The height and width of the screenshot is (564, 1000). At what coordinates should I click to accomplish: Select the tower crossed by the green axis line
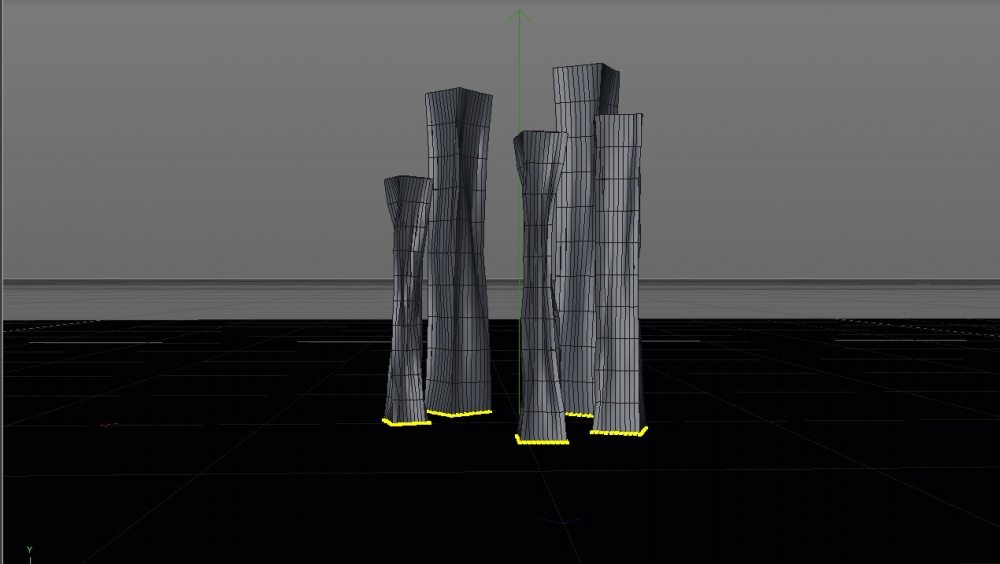tap(541, 287)
